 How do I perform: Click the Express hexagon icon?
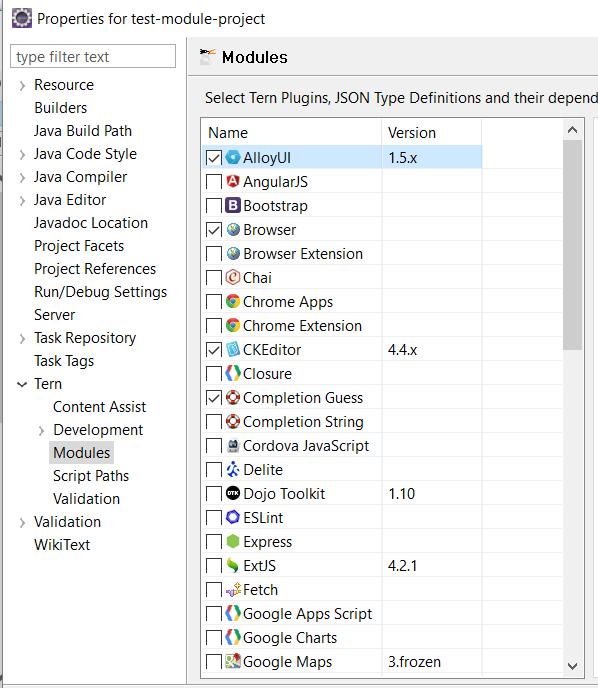[x=233, y=541]
